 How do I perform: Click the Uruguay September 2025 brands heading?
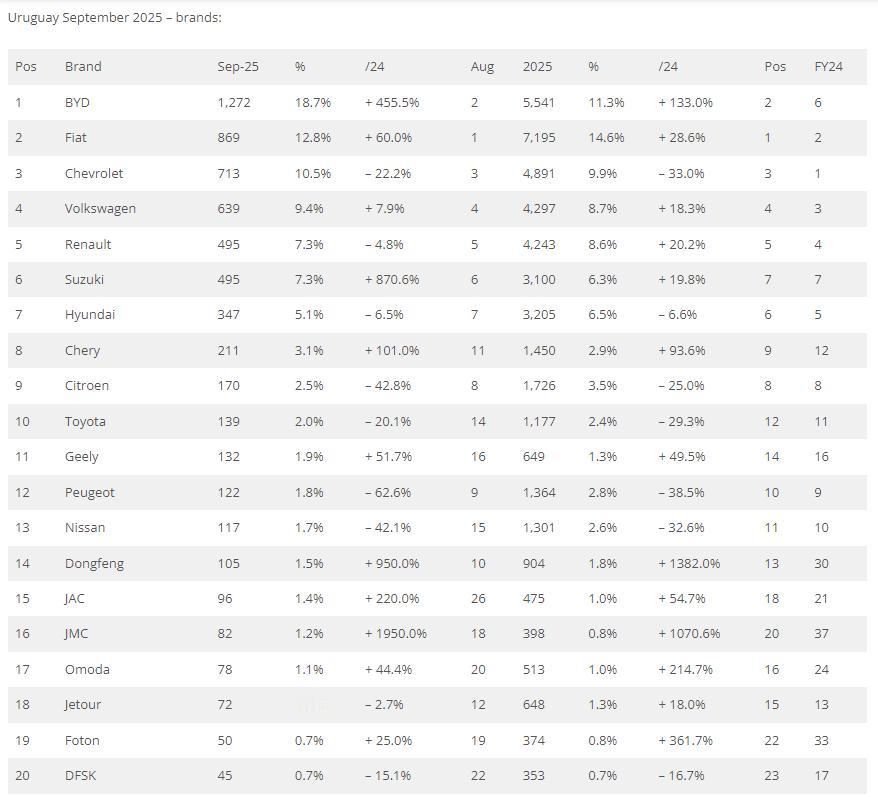pos(115,17)
